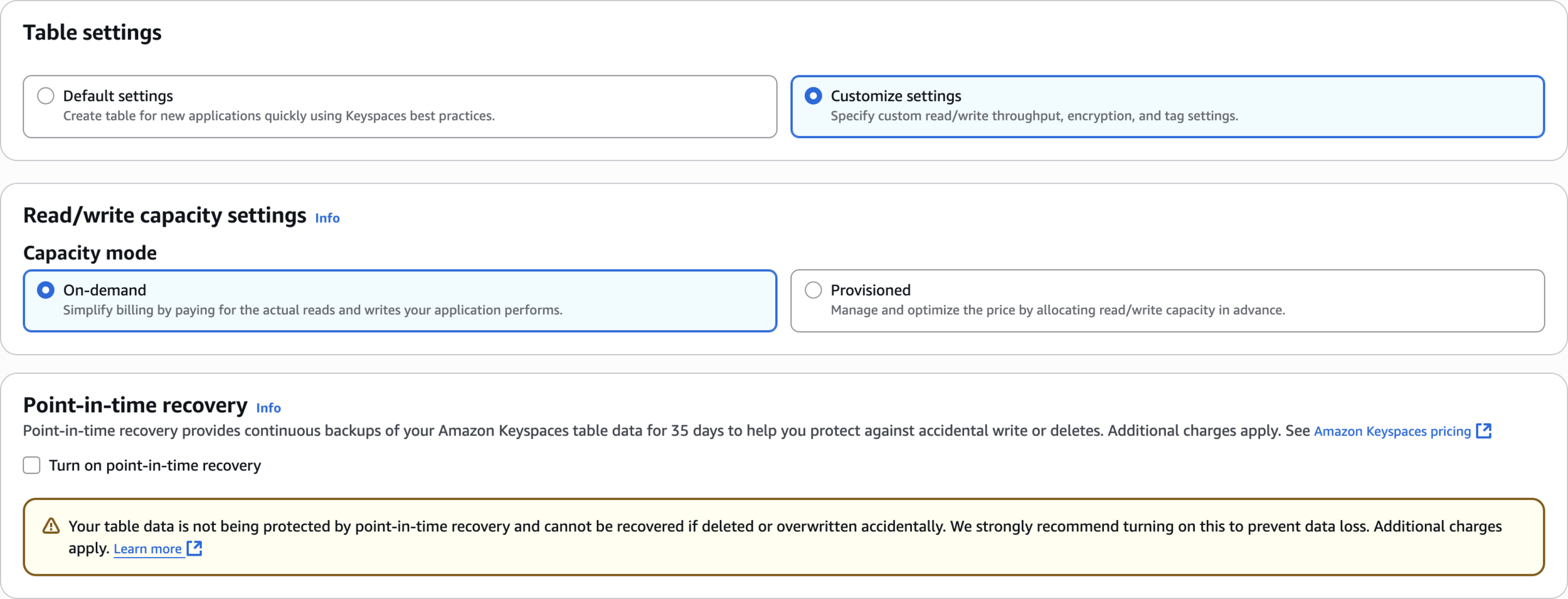Click "Simplify billing by paying" description text
The image size is (1568, 599).
click(x=313, y=310)
